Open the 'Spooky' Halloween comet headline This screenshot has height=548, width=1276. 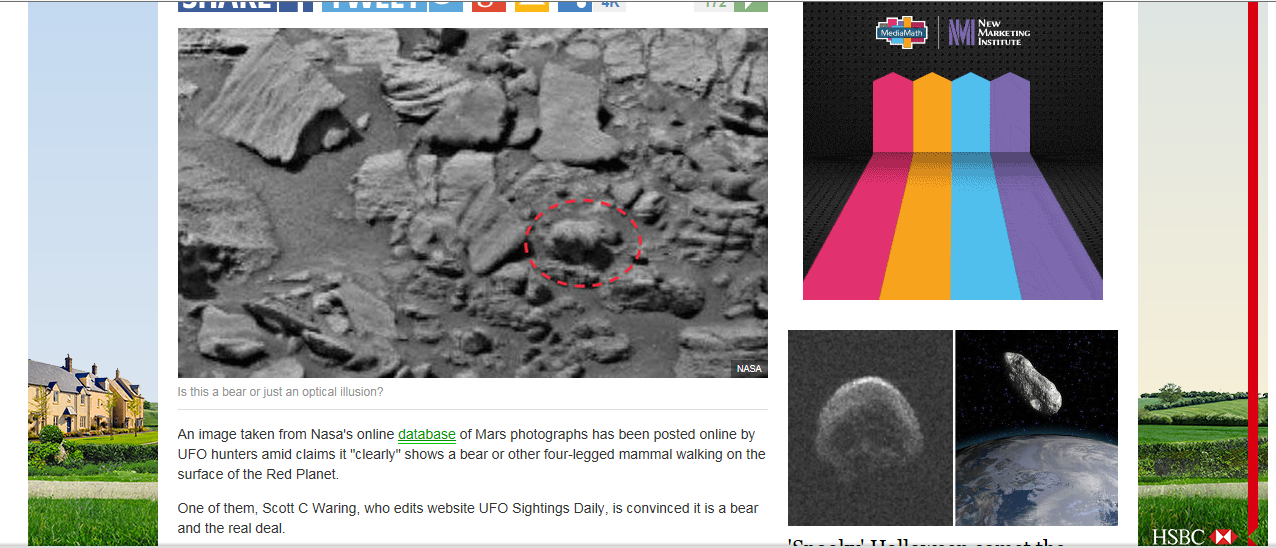925,542
